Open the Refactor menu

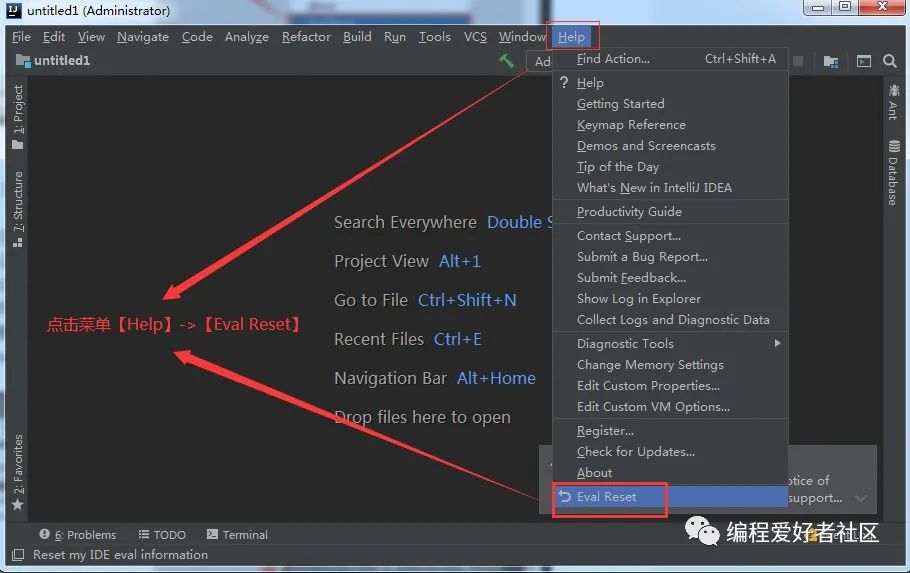pos(306,37)
